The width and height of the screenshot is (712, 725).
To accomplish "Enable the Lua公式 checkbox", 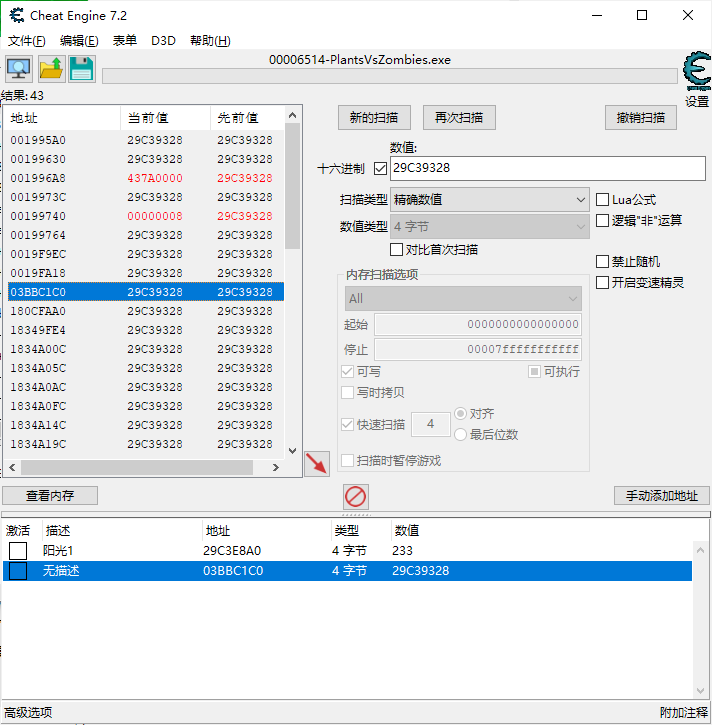I will 602,200.
